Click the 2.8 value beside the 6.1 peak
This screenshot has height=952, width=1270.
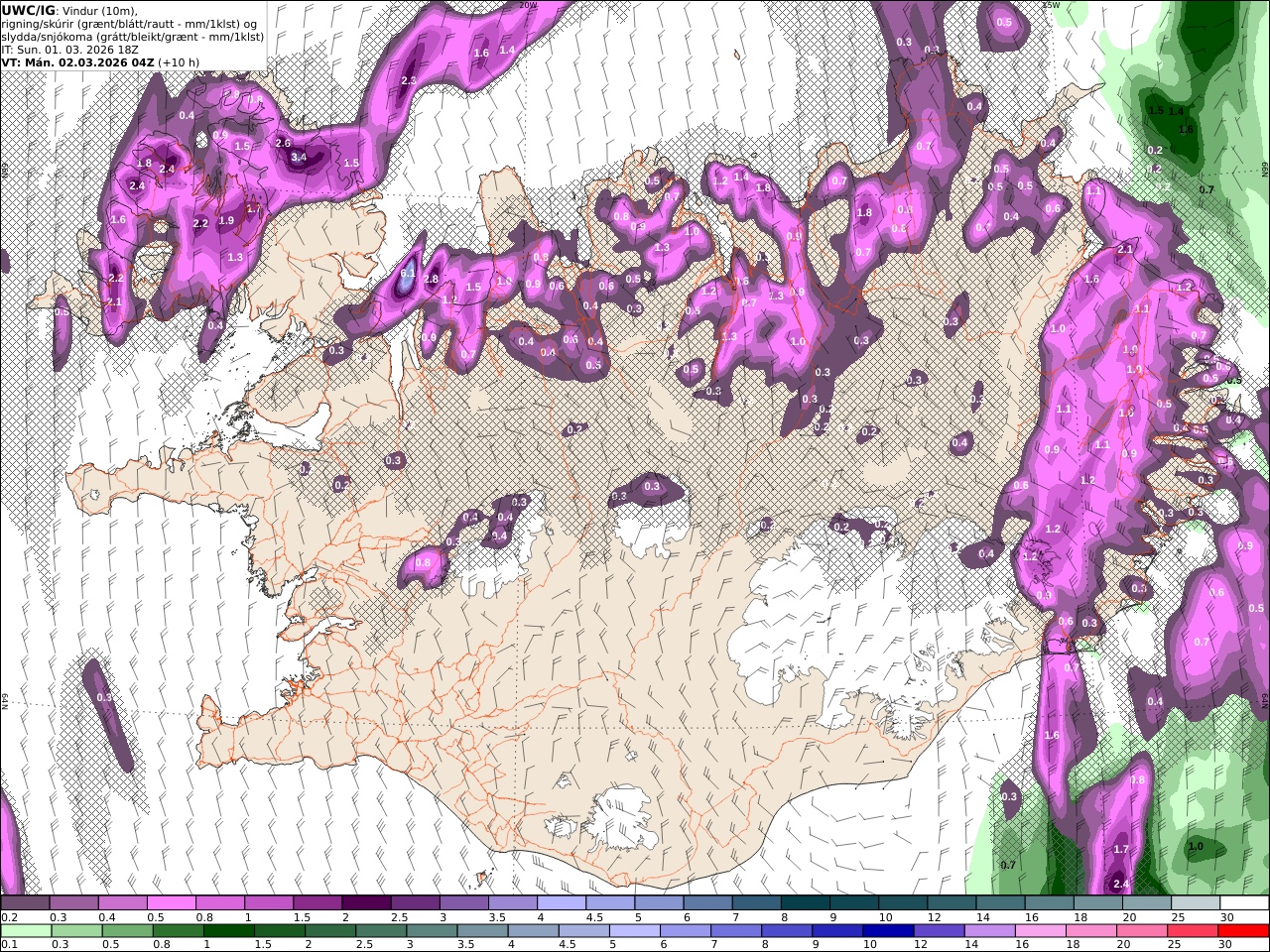point(432,280)
